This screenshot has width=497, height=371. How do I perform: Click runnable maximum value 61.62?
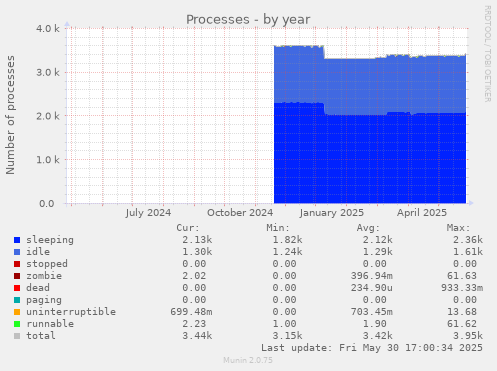(462, 324)
